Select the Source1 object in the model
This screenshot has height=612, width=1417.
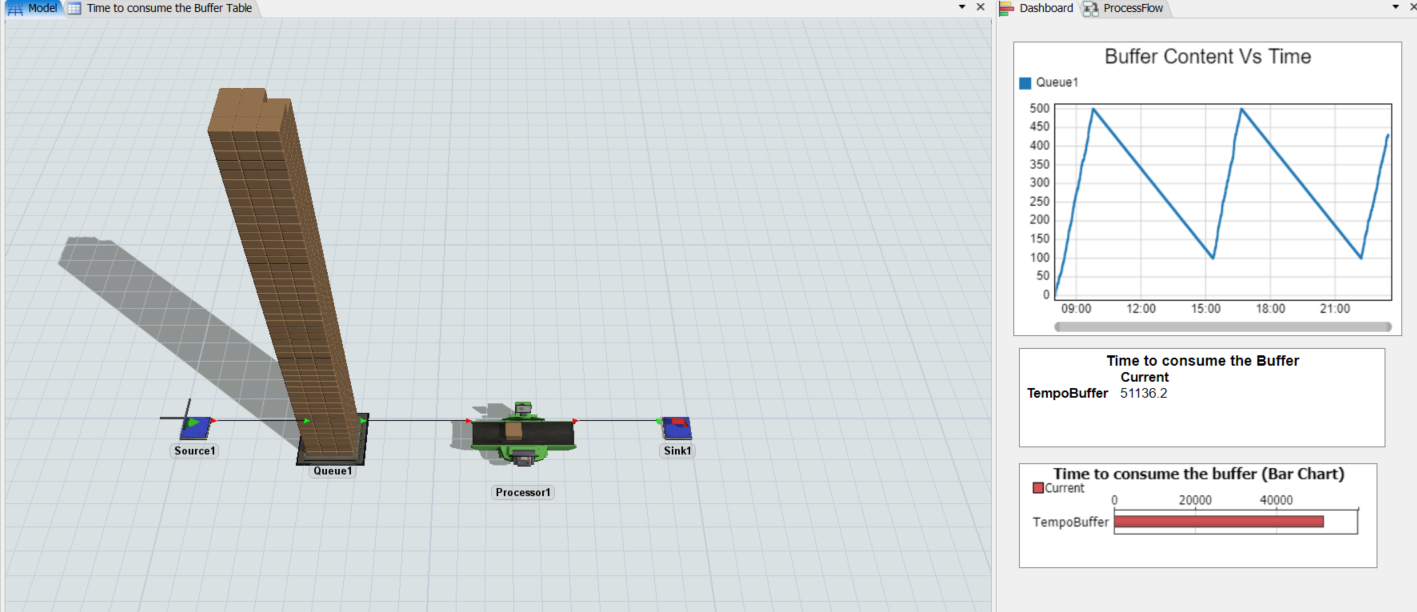pyautogui.click(x=195, y=428)
